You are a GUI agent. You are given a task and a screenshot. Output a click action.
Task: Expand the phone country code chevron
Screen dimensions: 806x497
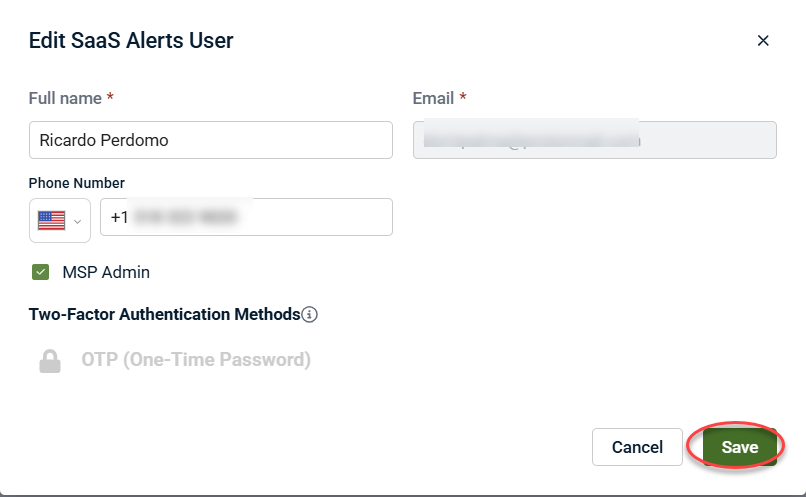[x=77, y=221]
